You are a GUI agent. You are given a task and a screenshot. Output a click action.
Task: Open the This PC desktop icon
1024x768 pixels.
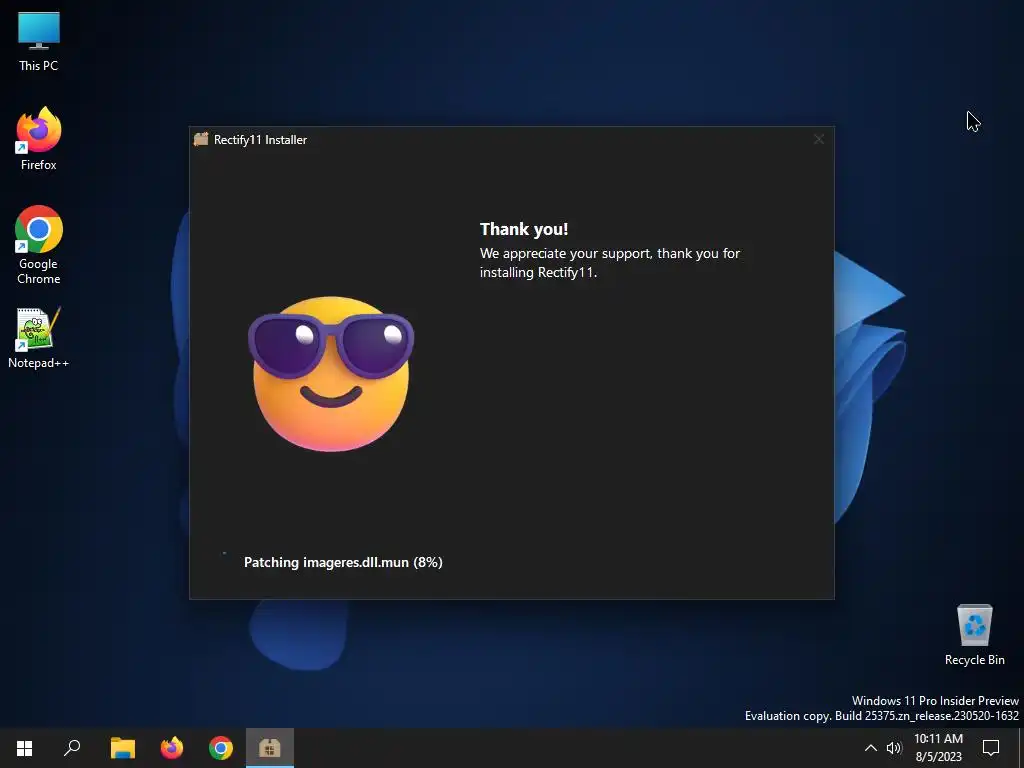39,41
